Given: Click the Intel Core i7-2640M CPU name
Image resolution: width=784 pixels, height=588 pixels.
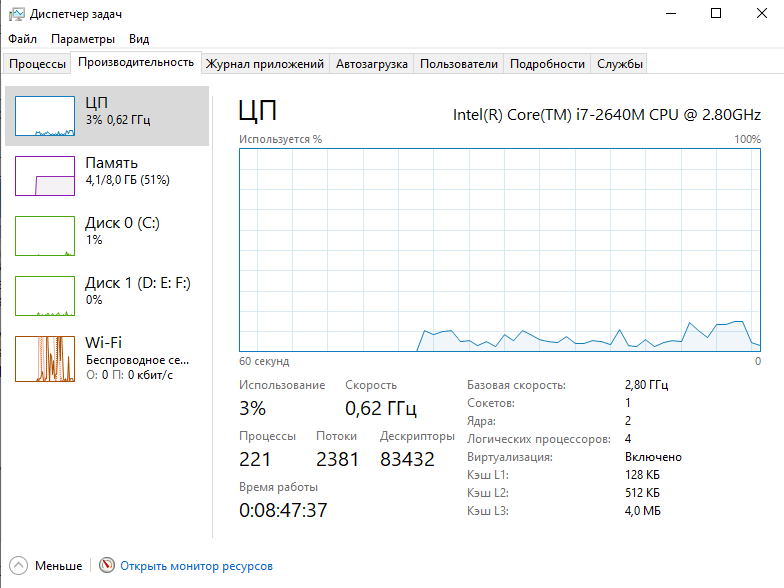Looking at the screenshot, I should [607, 114].
